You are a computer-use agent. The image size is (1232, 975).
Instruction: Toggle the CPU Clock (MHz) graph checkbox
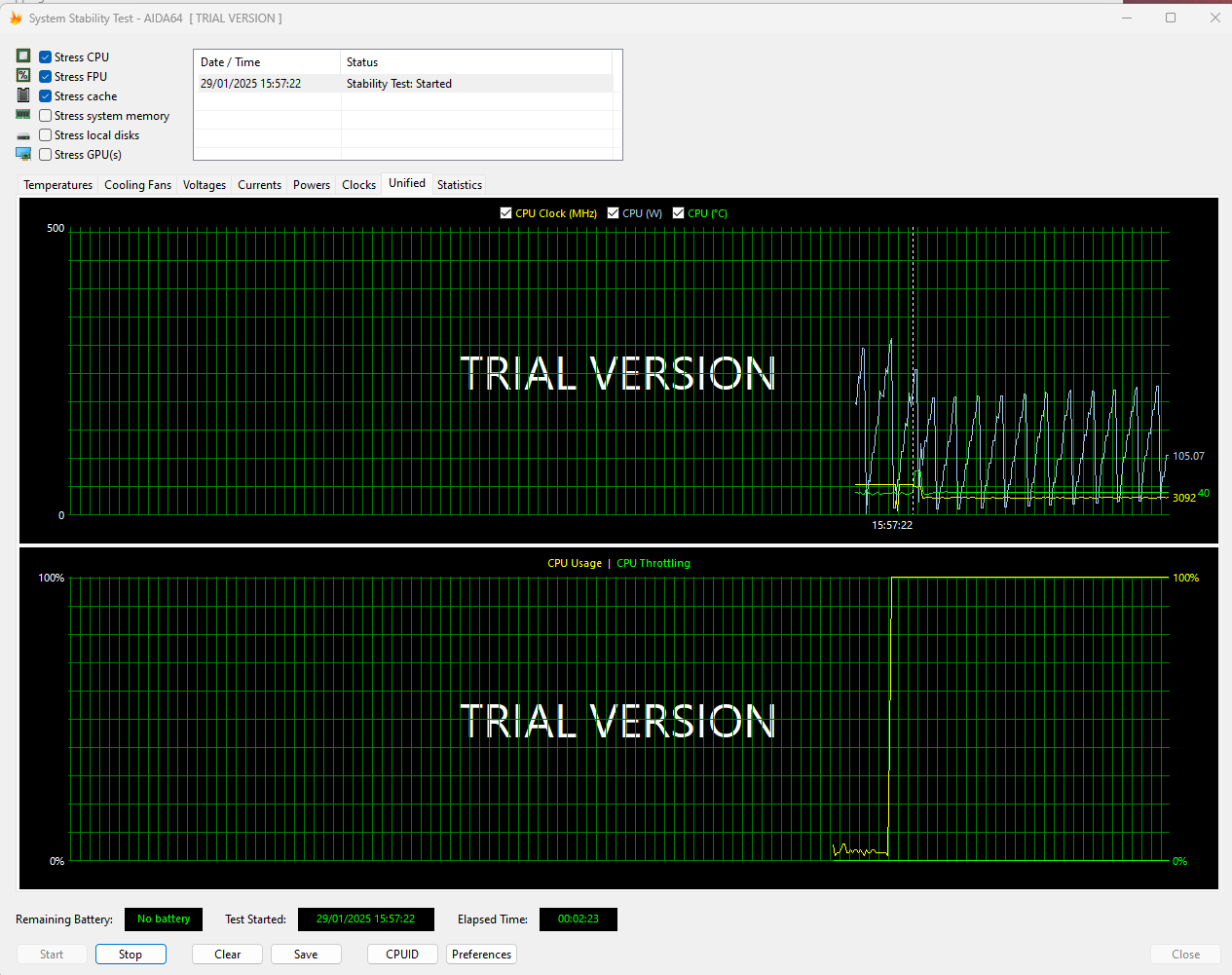505,212
